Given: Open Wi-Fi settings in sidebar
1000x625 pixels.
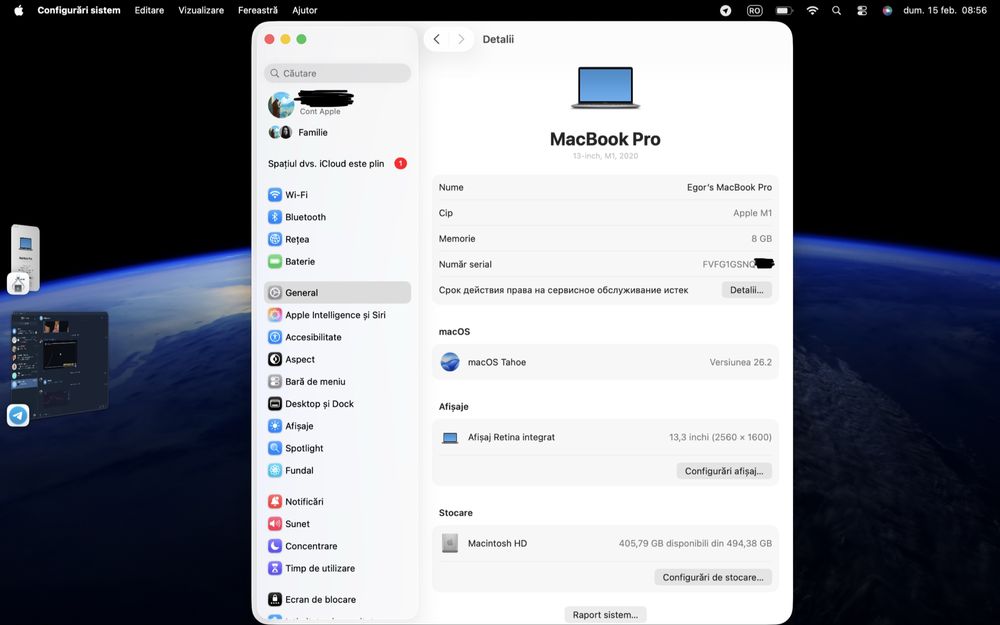Looking at the screenshot, I should point(337,195).
